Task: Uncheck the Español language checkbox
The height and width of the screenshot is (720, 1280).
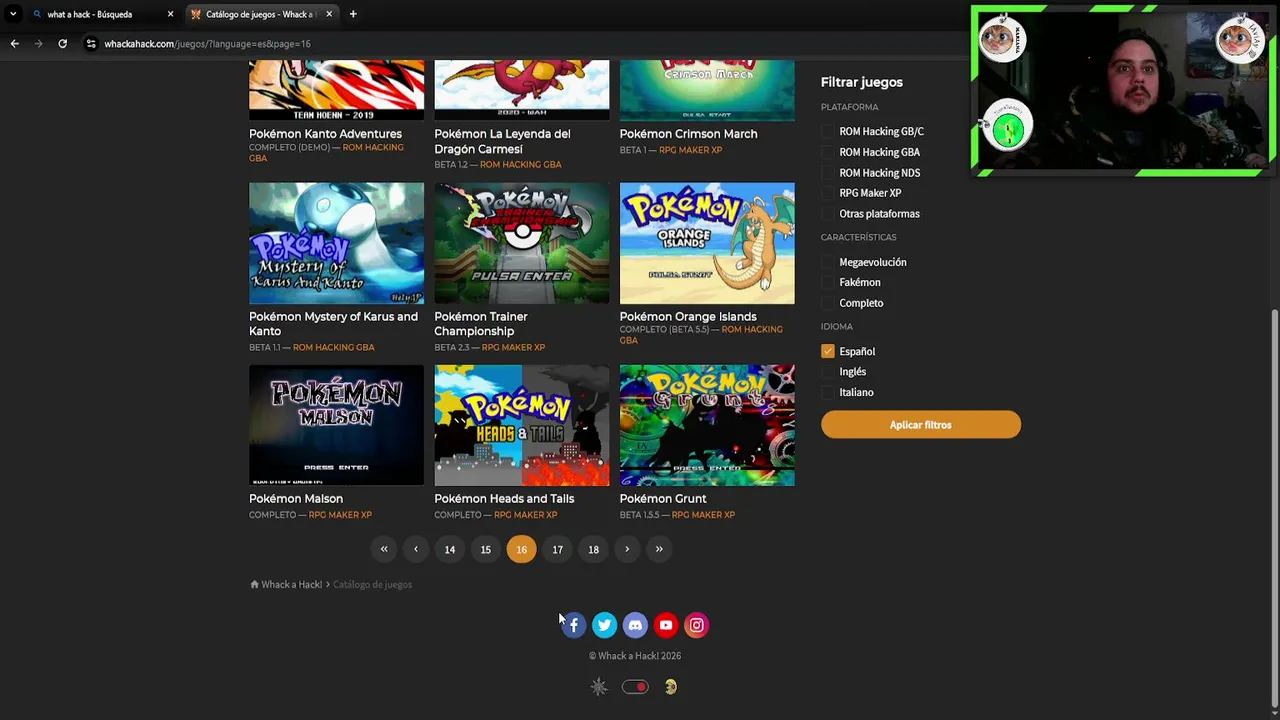Action: coord(828,351)
